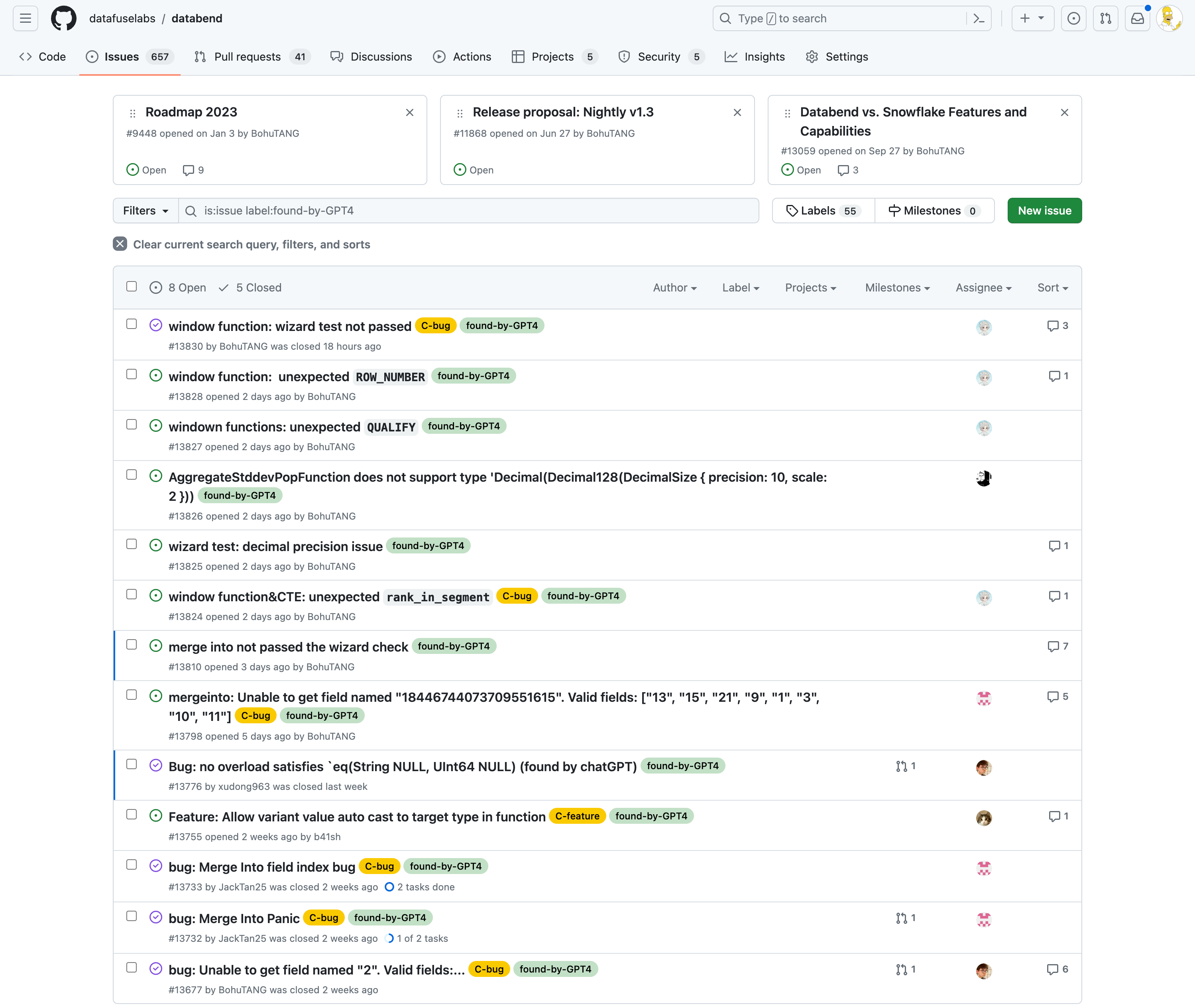Switch to the Discussions tab
Viewport: 1195px width, 1008px height.
point(371,57)
